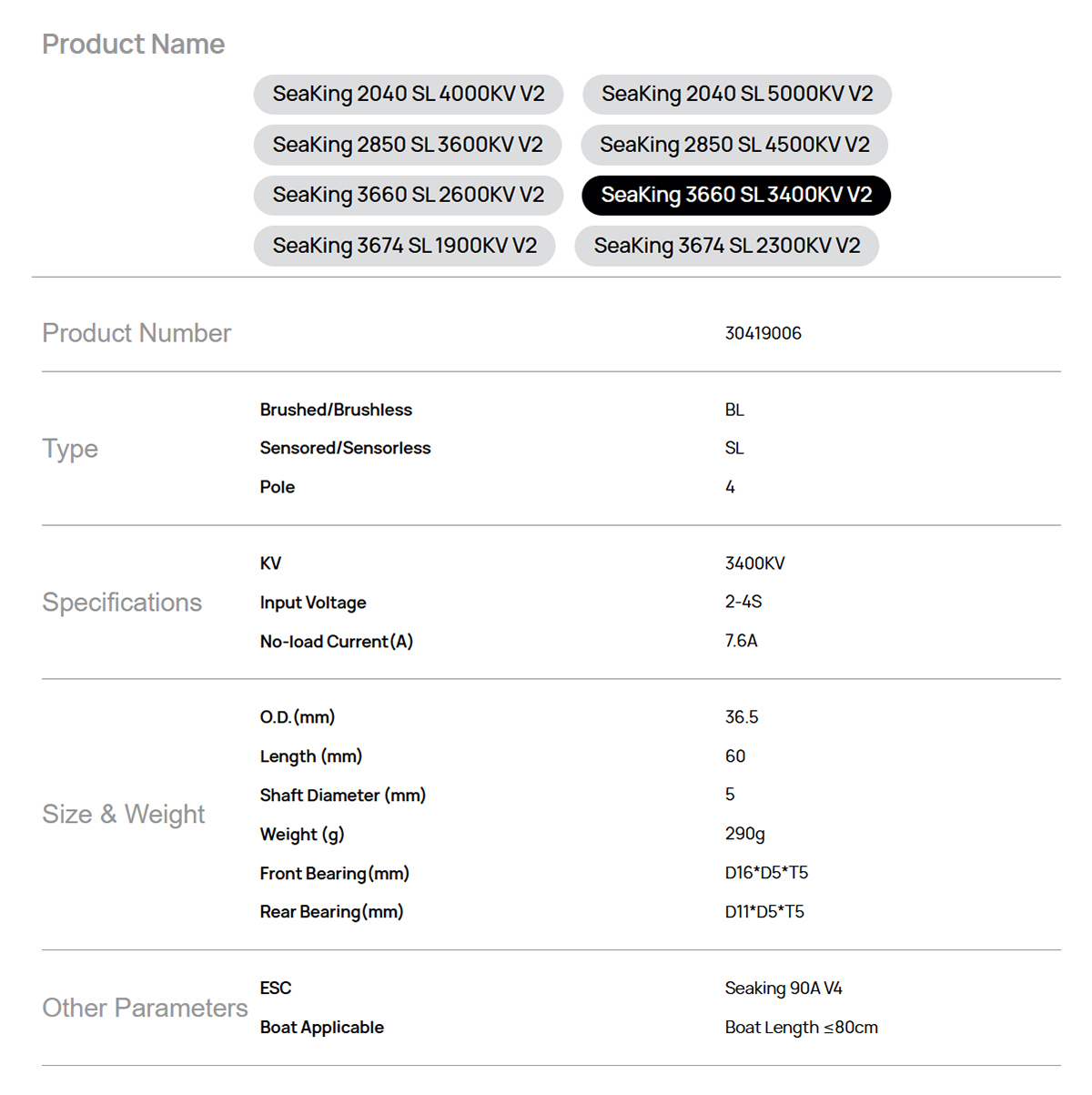The height and width of the screenshot is (1095, 1092).
Task: Open SeaKing 3674 SL 2300KV V2 specs
Action: (726, 246)
